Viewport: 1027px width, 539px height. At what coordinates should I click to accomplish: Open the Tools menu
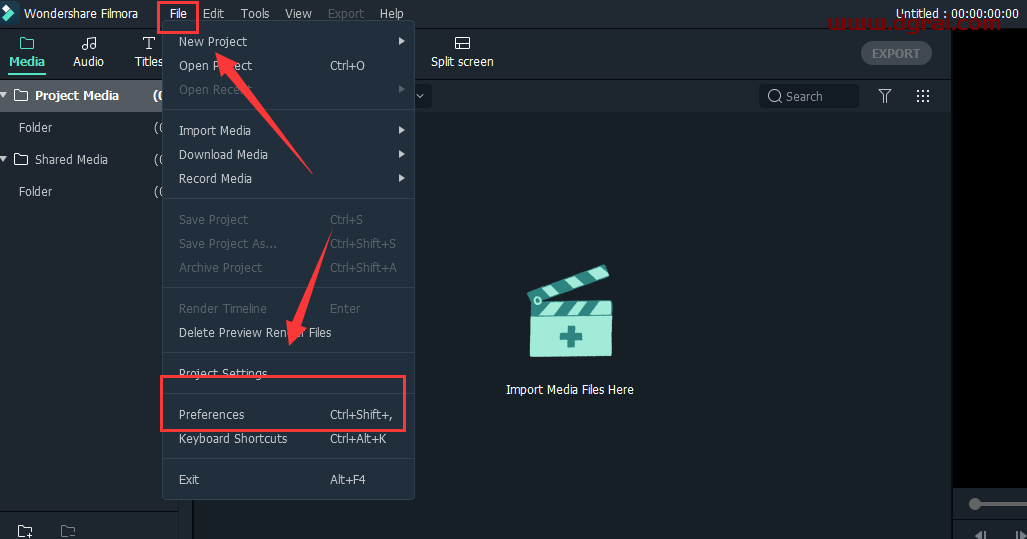pyautogui.click(x=255, y=14)
